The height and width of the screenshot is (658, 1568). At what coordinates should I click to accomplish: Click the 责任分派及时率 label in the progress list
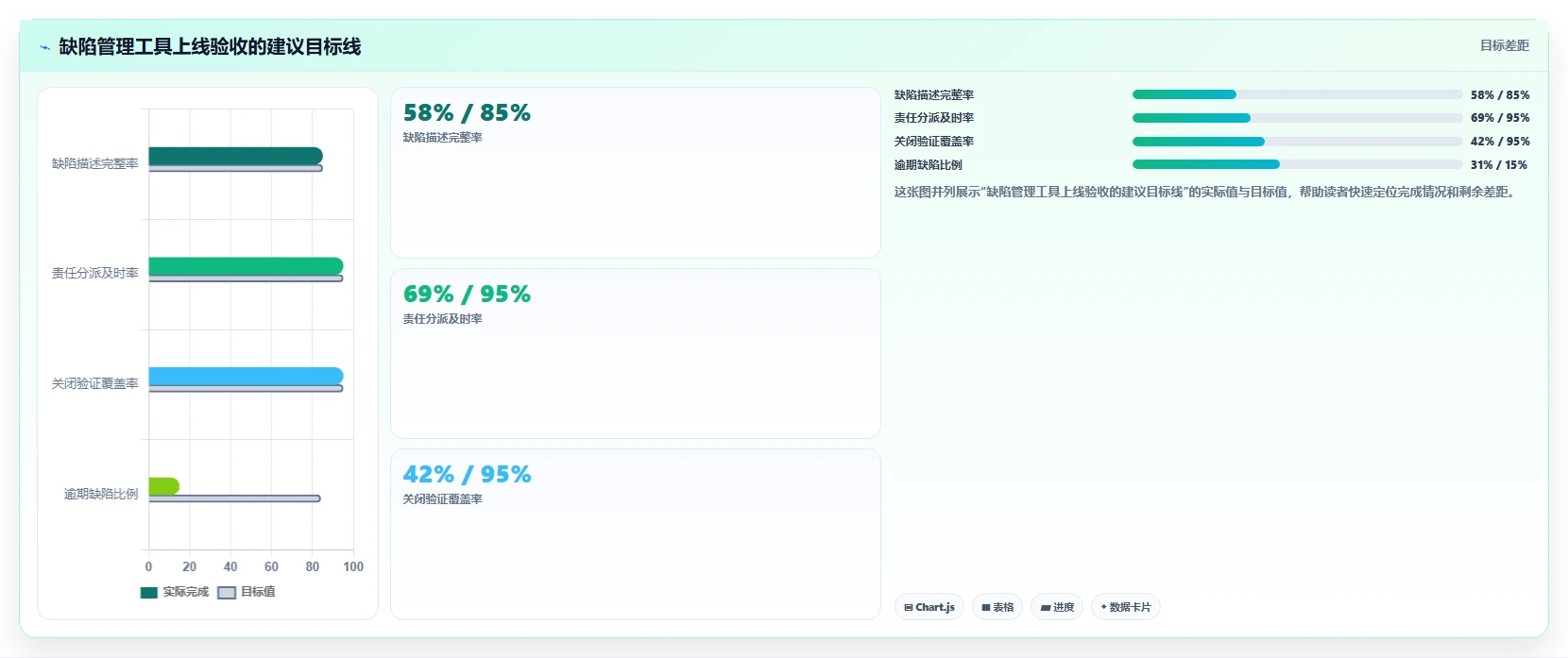pos(934,118)
